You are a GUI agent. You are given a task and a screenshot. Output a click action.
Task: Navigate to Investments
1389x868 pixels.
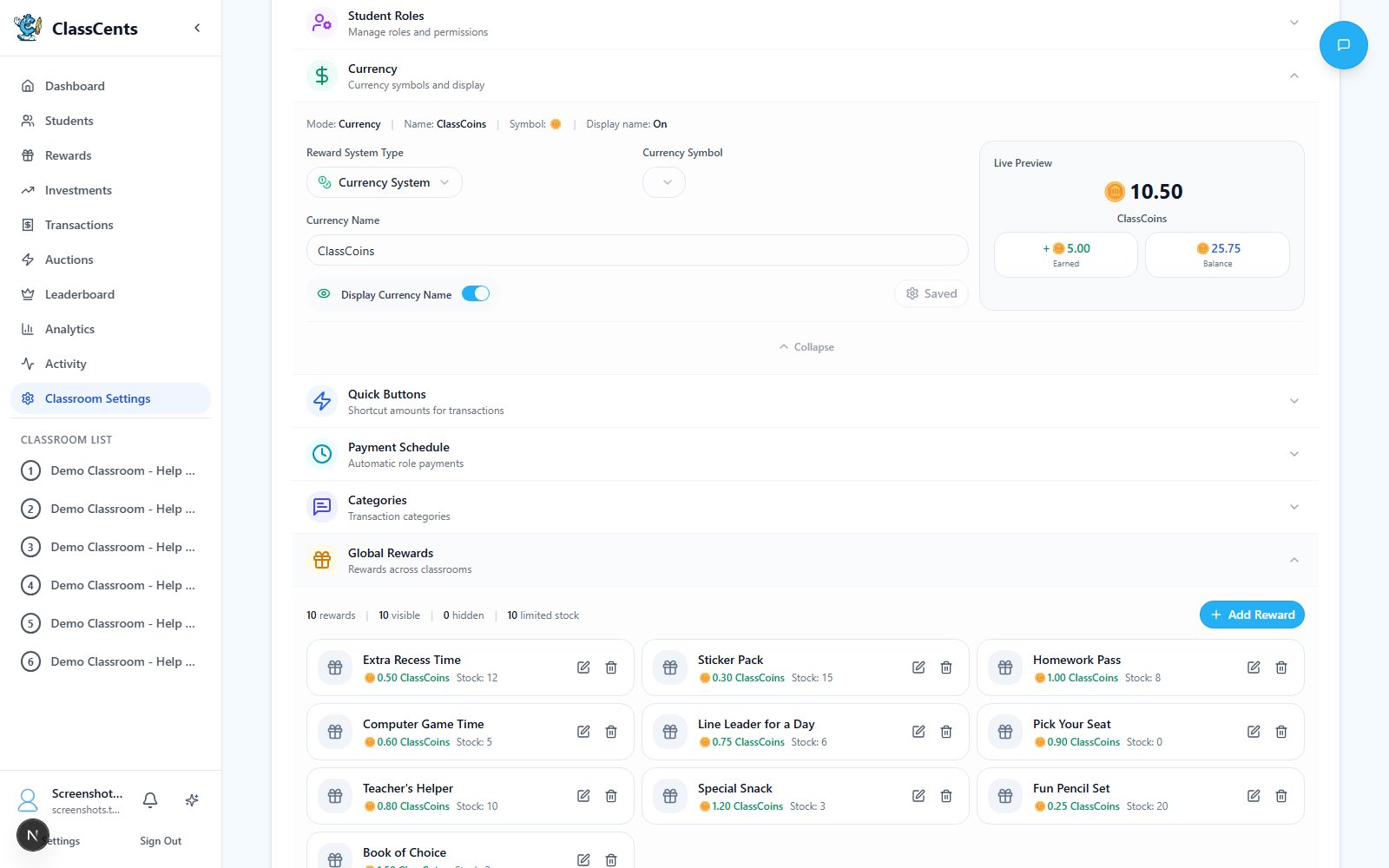coord(110,190)
